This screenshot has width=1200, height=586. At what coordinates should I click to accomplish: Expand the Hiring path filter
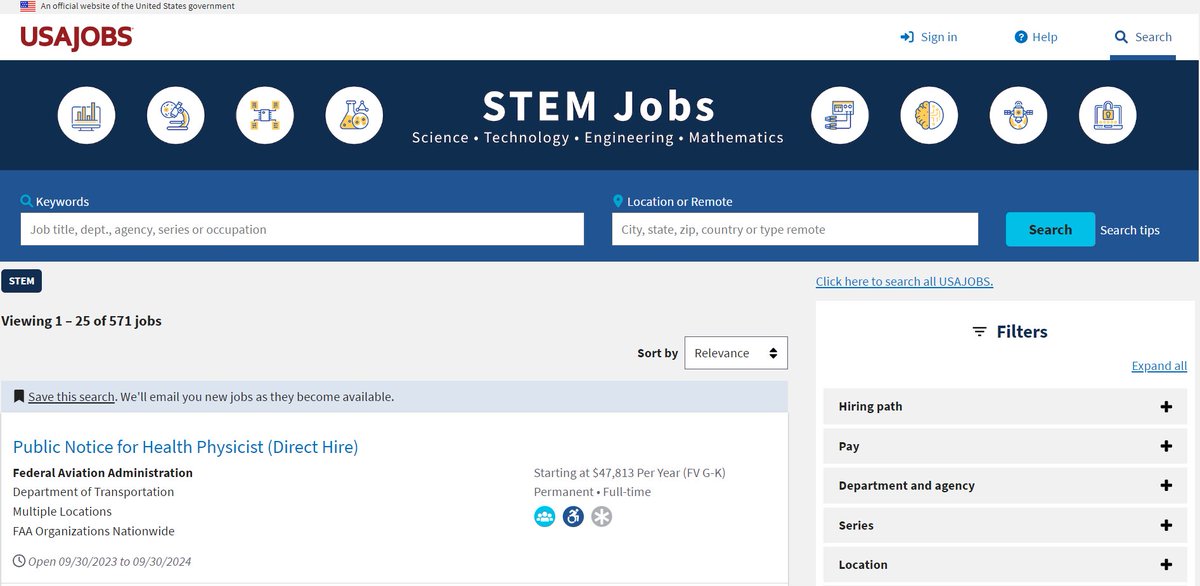pos(1005,407)
